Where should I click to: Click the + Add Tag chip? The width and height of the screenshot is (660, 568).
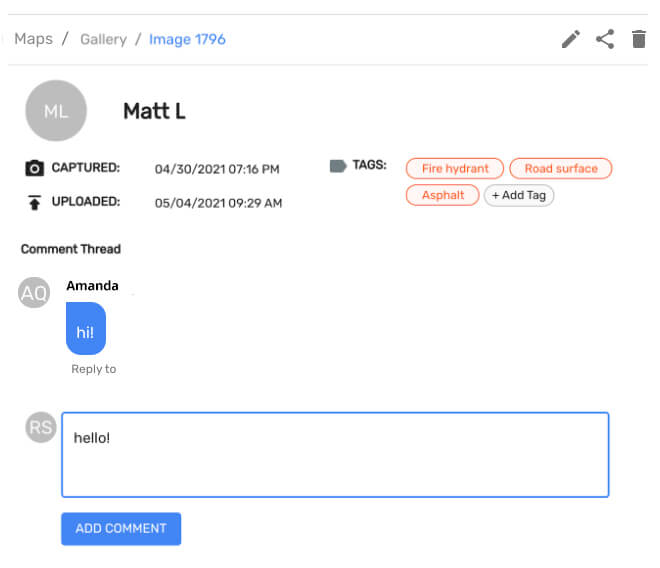(x=519, y=195)
